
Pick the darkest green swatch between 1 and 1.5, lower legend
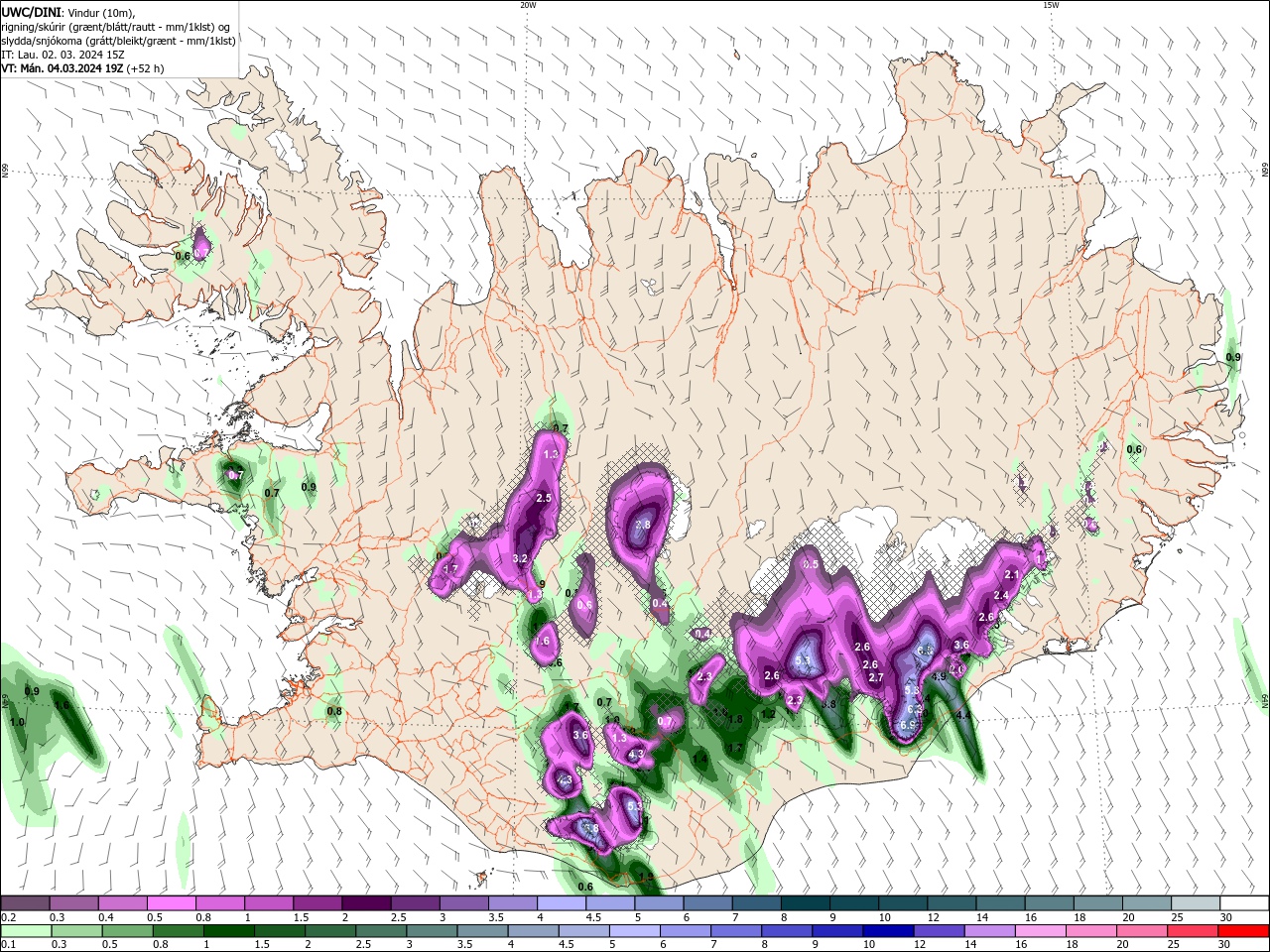(x=229, y=931)
